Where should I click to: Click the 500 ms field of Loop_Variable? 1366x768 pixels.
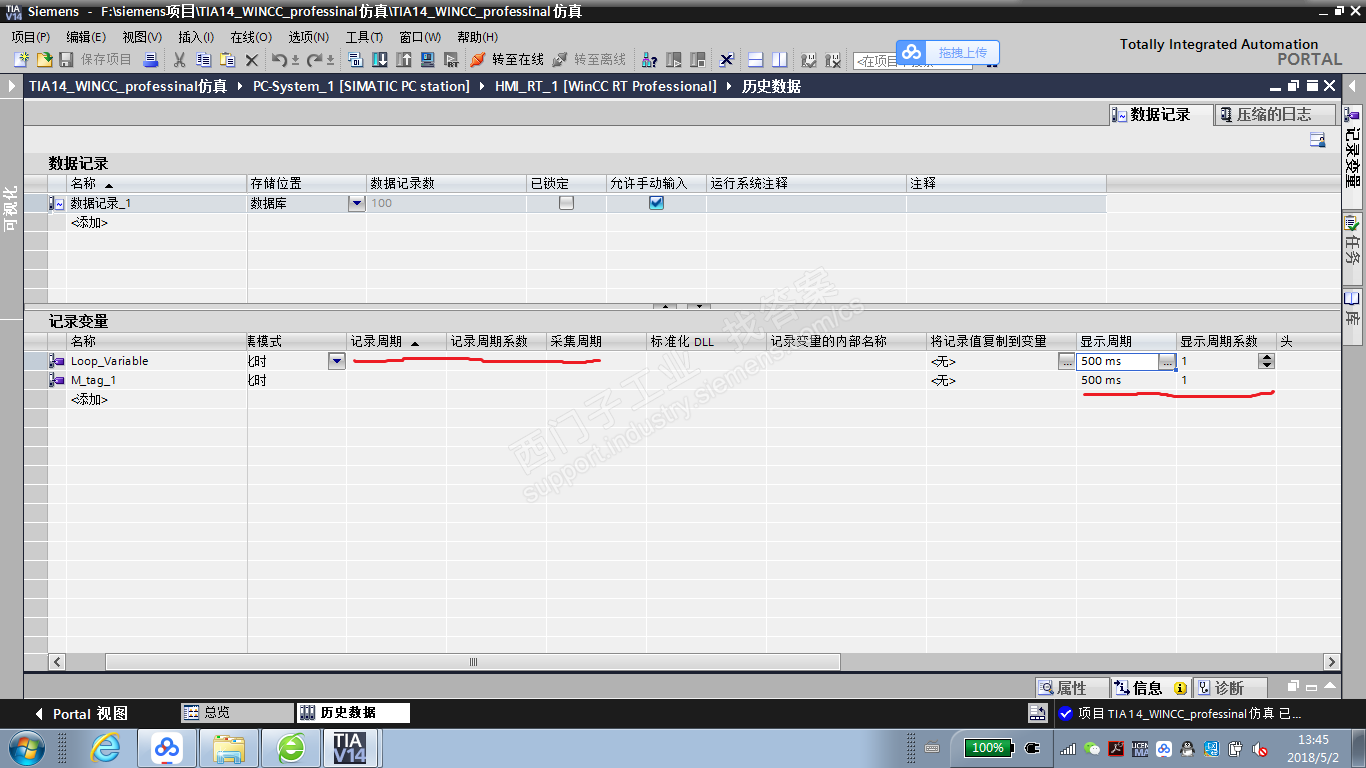(x=1118, y=361)
